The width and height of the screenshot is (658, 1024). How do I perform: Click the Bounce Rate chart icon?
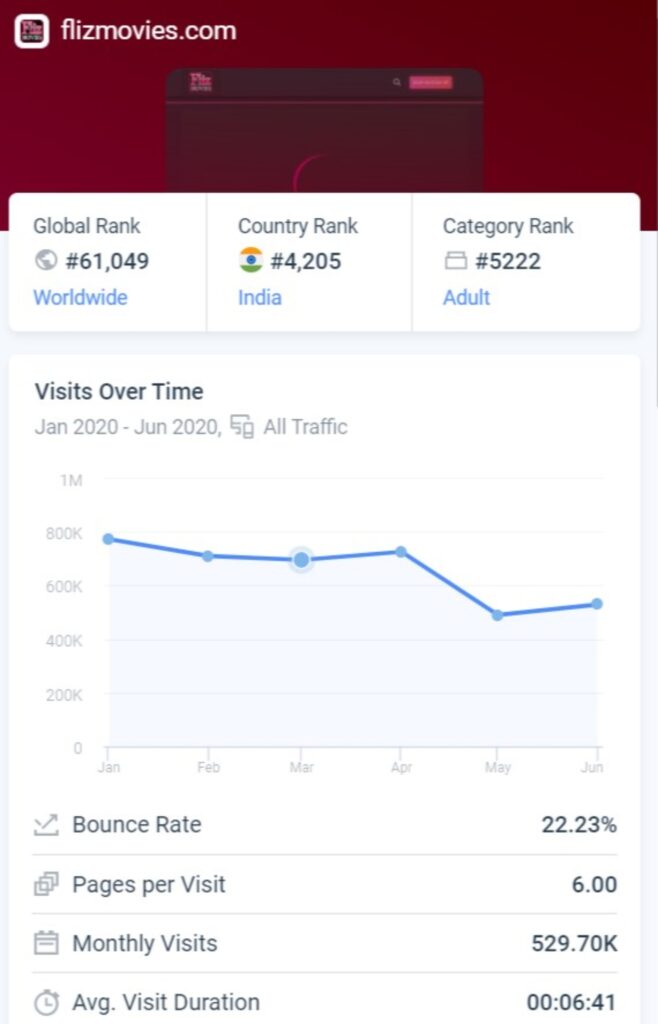(x=46, y=825)
